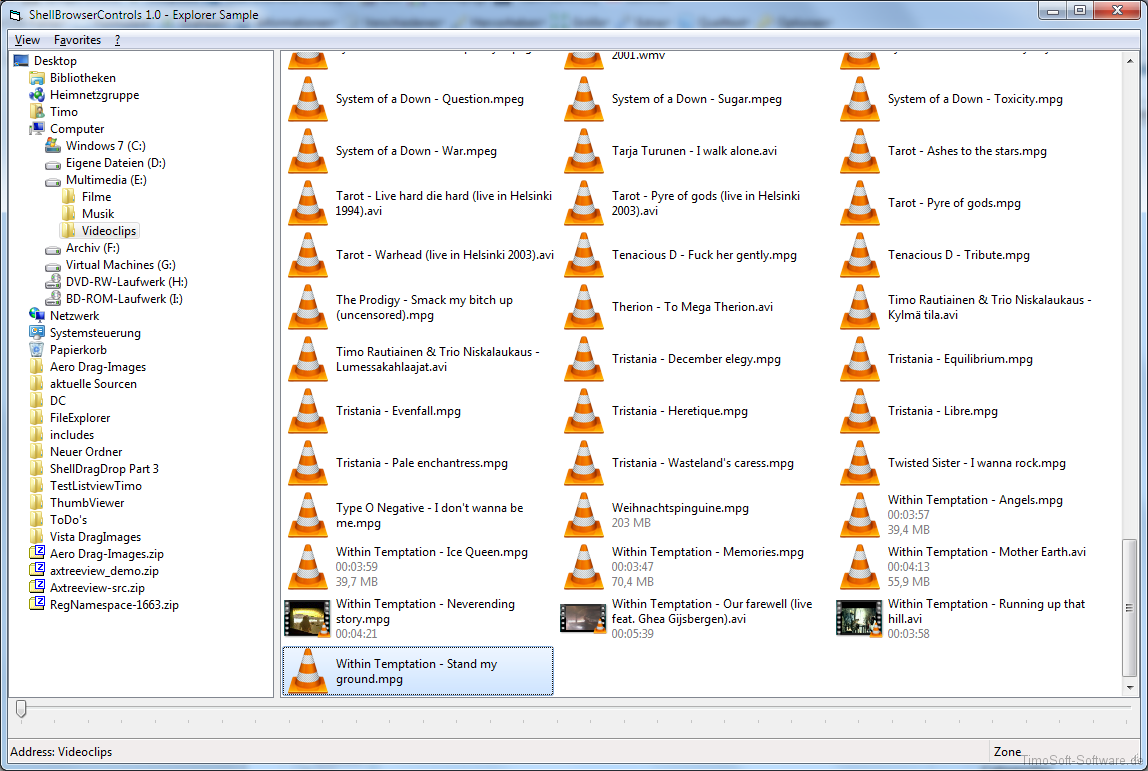Click the file list vertical scrollbar thumb
Viewport: 1148px width, 771px height.
pos(1130,608)
